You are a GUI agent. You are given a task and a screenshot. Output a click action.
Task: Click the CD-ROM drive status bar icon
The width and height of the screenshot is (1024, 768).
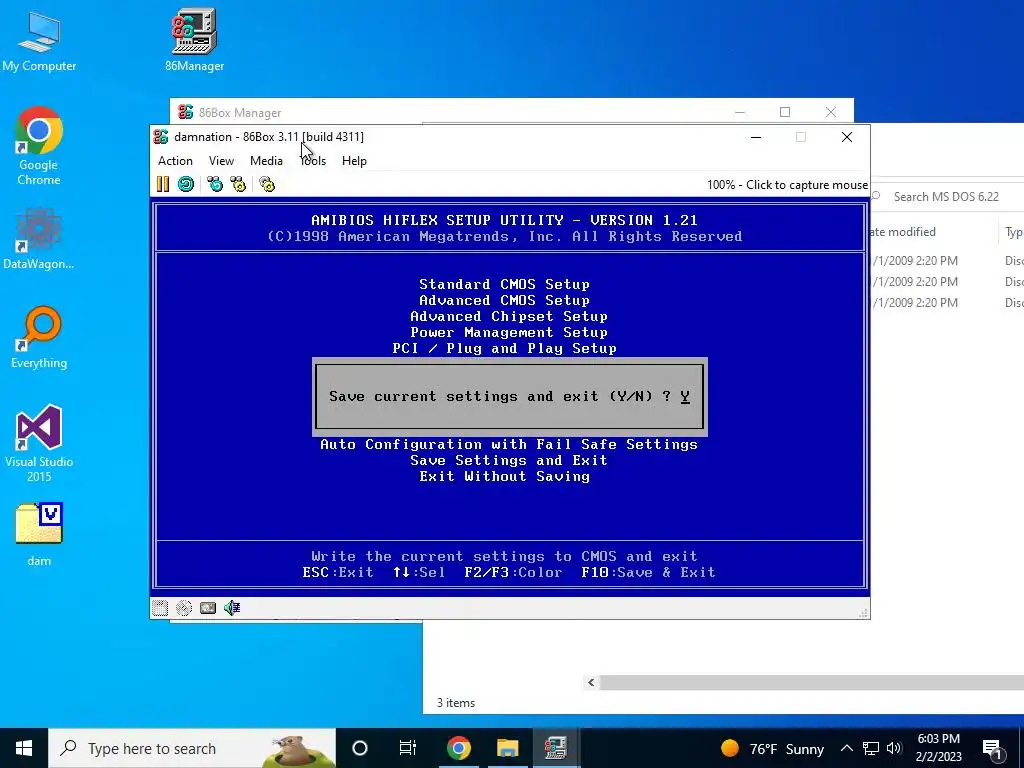pos(184,608)
